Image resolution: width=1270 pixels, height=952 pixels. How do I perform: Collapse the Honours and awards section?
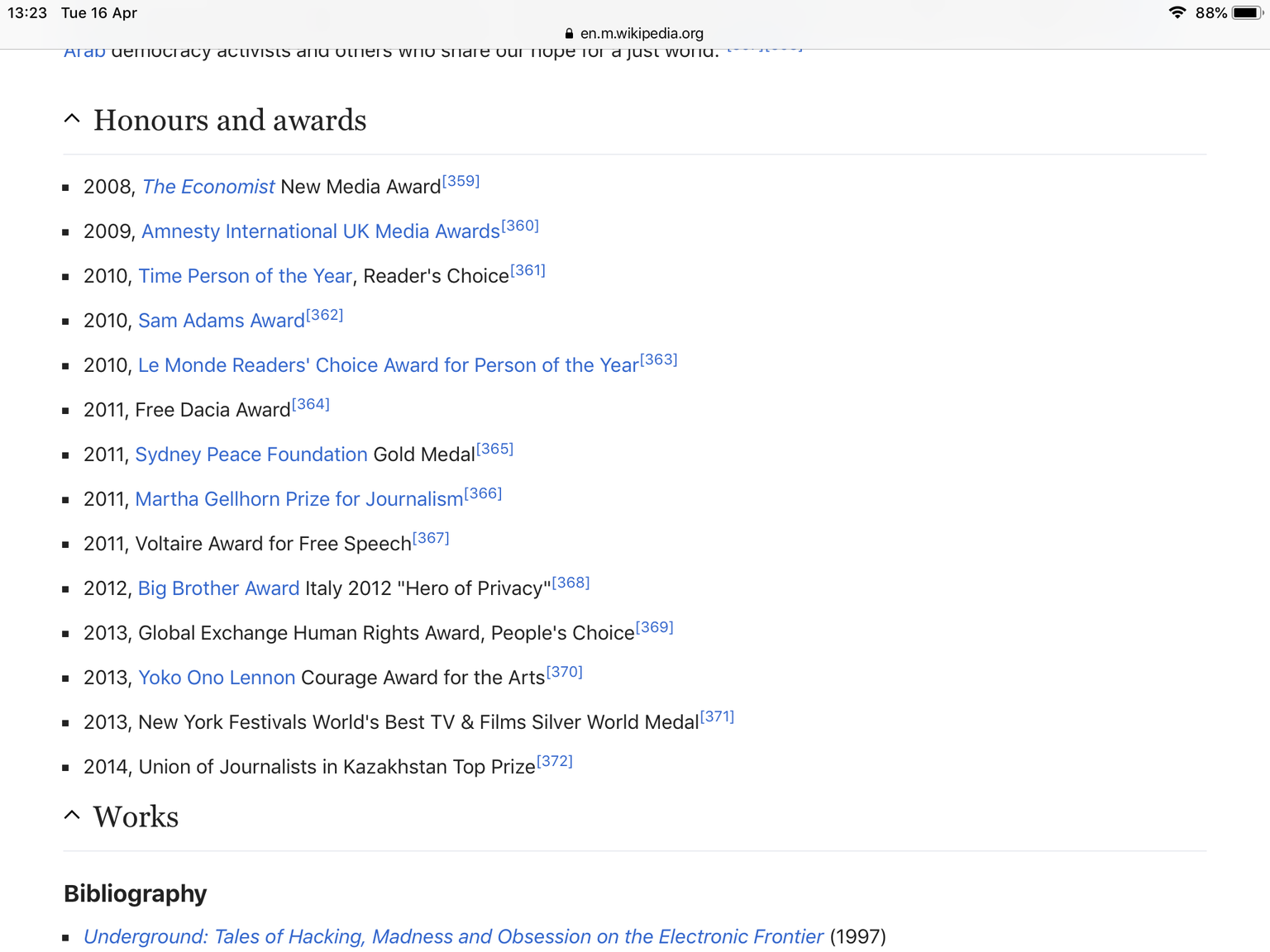tap(72, 119)
